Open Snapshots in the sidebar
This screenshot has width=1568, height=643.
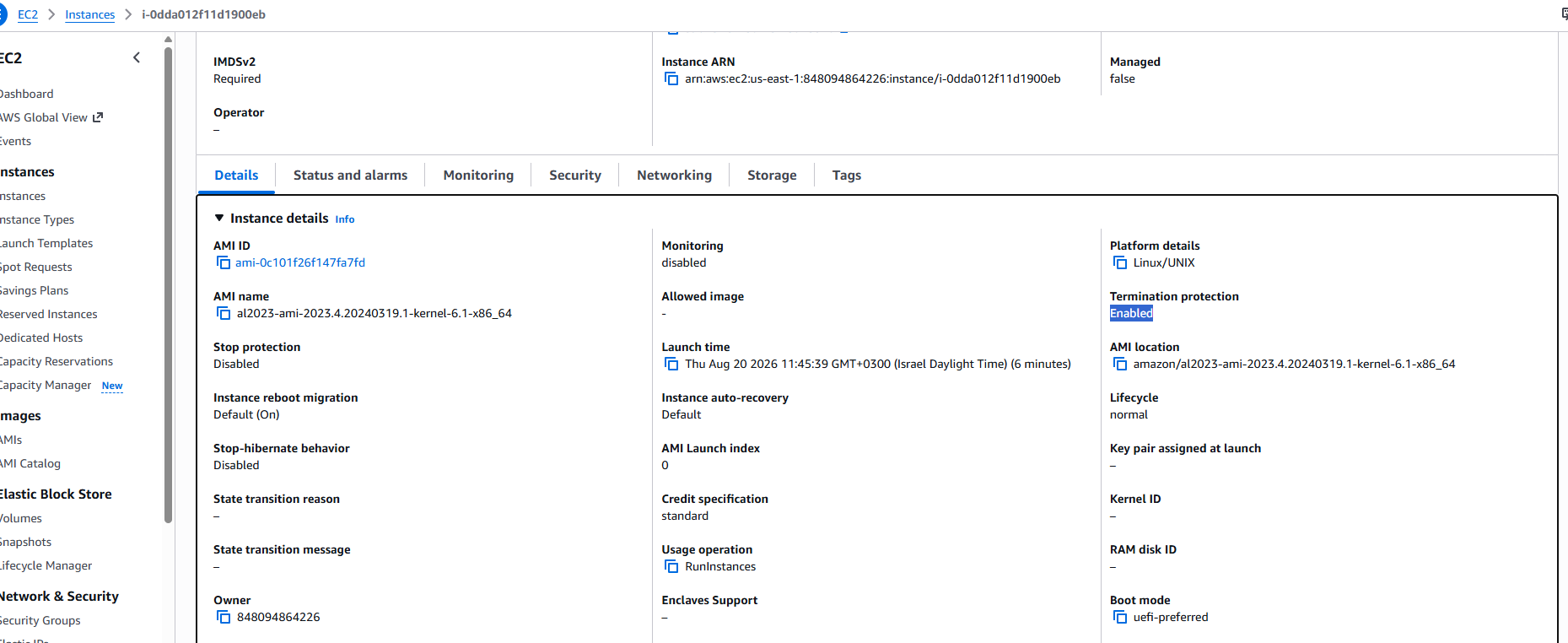(25, 542)
